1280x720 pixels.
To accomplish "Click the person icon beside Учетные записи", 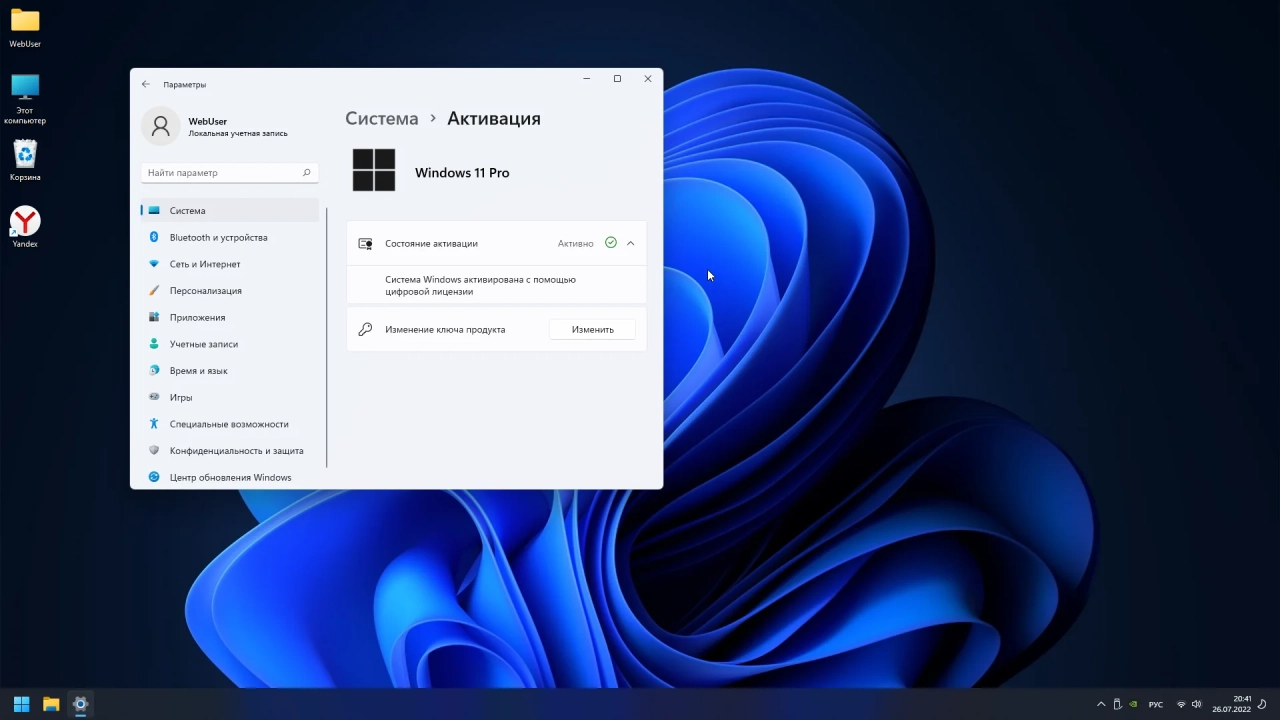I will tap(154, 344).
